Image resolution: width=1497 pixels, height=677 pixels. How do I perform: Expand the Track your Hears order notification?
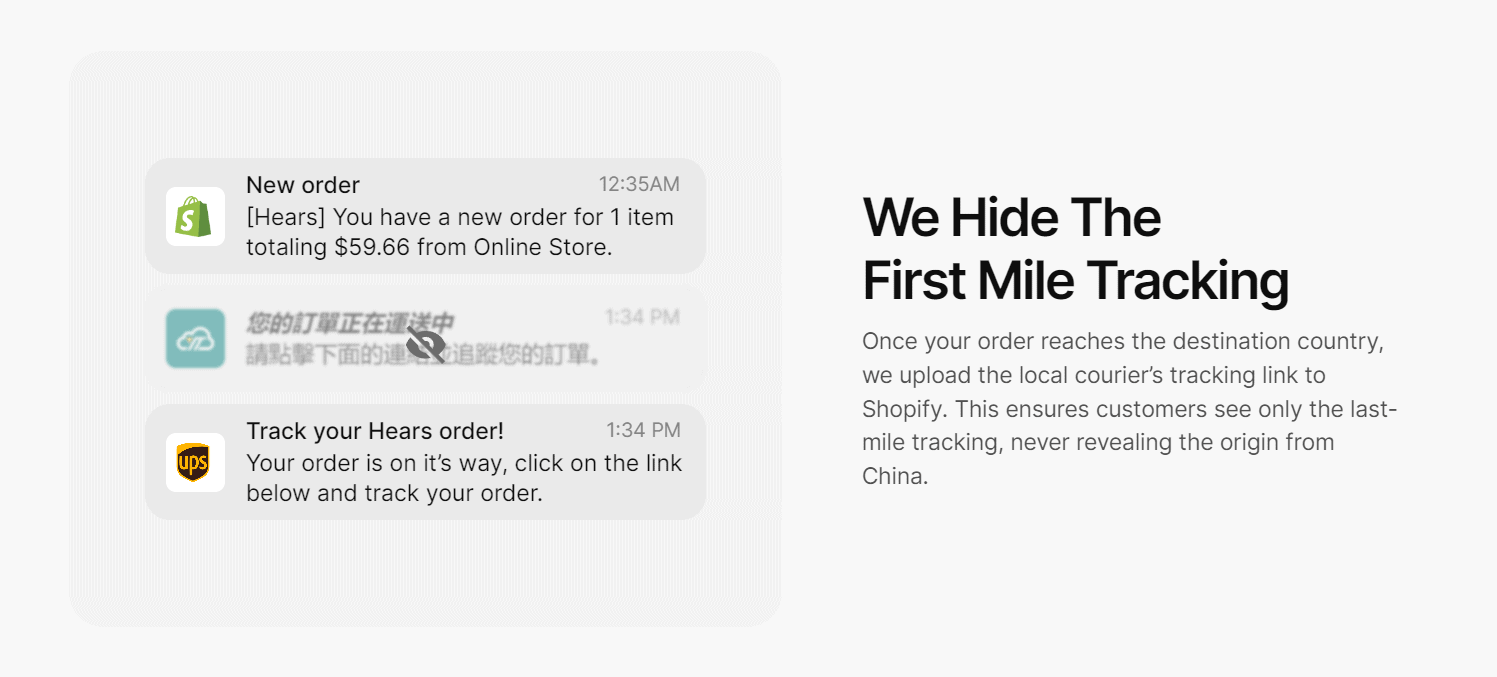(x=425, y=462)
